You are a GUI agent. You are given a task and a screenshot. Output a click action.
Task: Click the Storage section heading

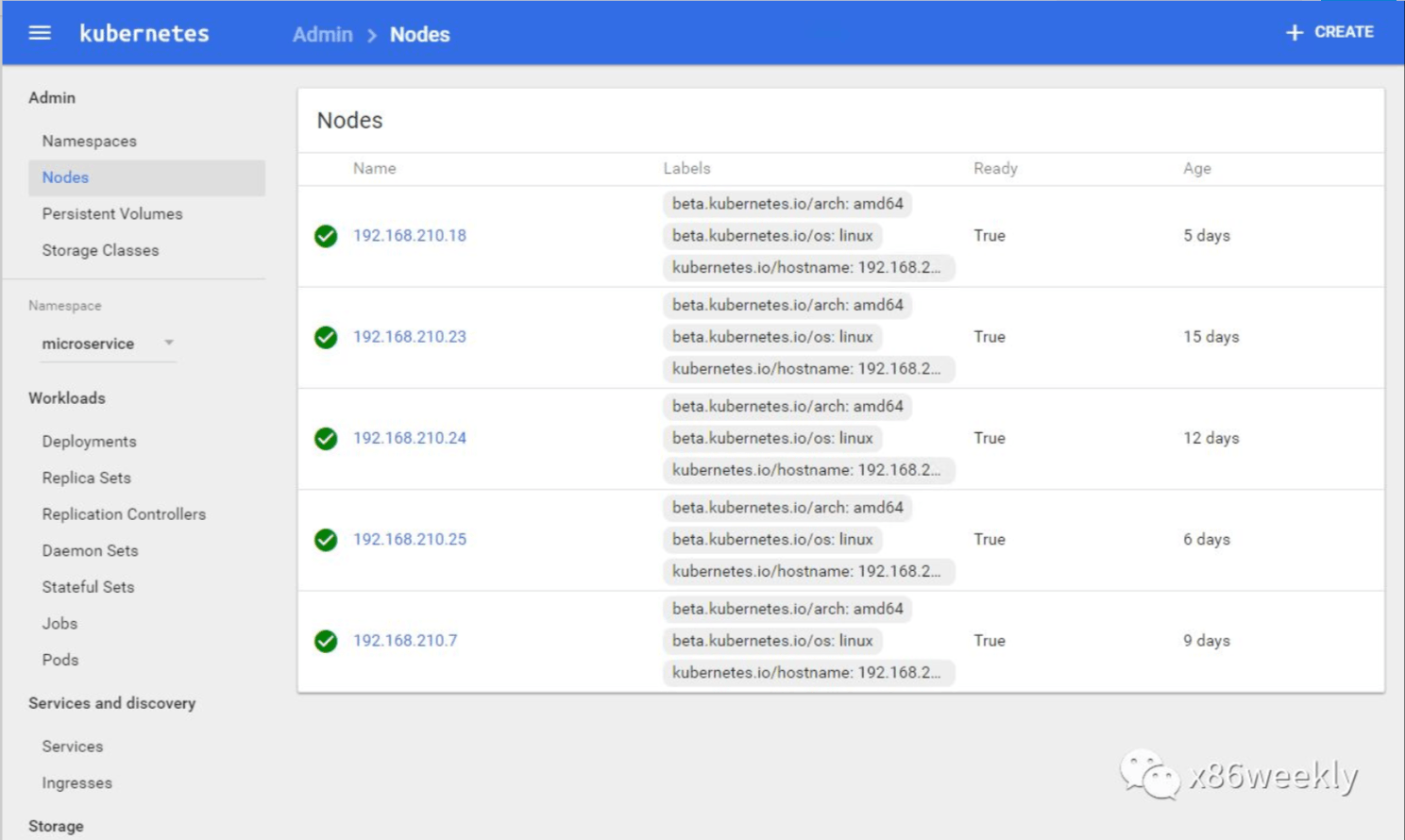point(56,826)
